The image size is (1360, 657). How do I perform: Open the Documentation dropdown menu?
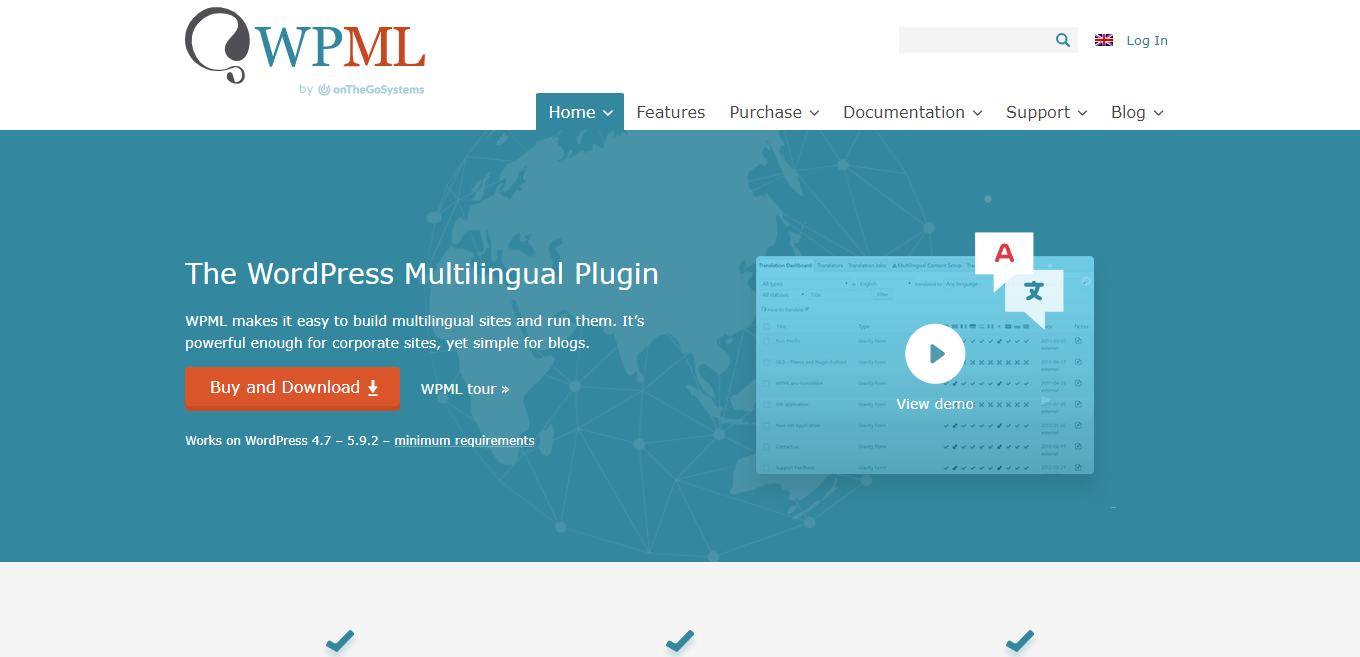click(912, 112)
